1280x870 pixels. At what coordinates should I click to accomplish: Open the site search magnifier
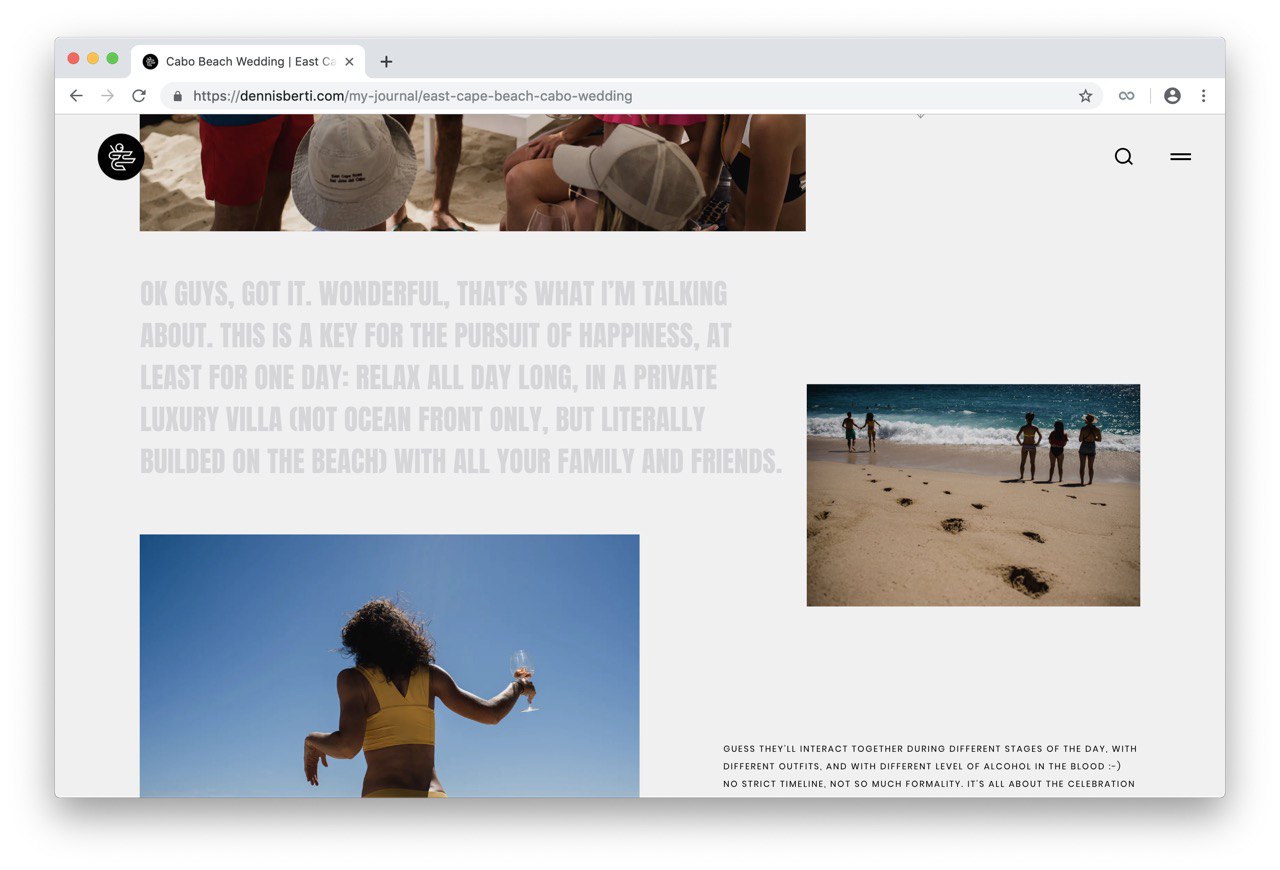(1124, 157)
